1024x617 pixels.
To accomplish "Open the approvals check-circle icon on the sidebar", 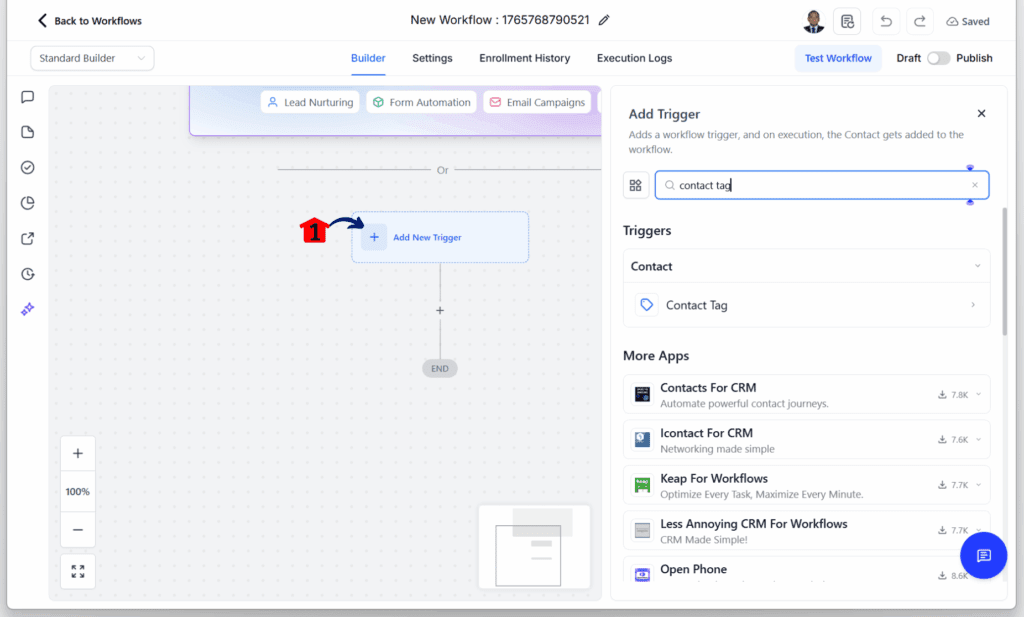I will point(27,167).
